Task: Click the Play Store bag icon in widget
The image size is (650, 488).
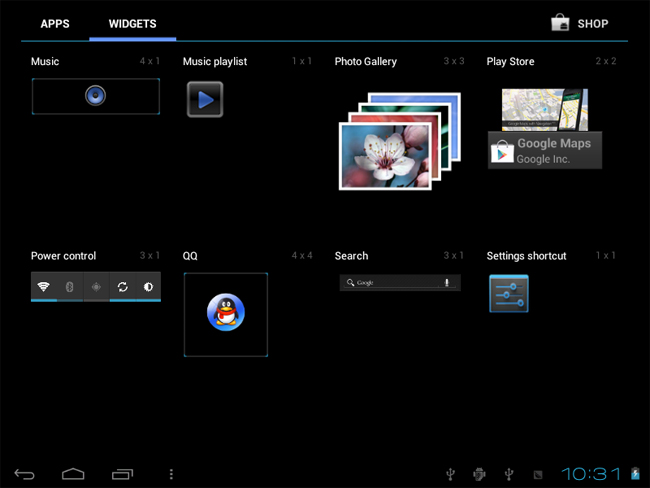Action: (x=502, y=152)
